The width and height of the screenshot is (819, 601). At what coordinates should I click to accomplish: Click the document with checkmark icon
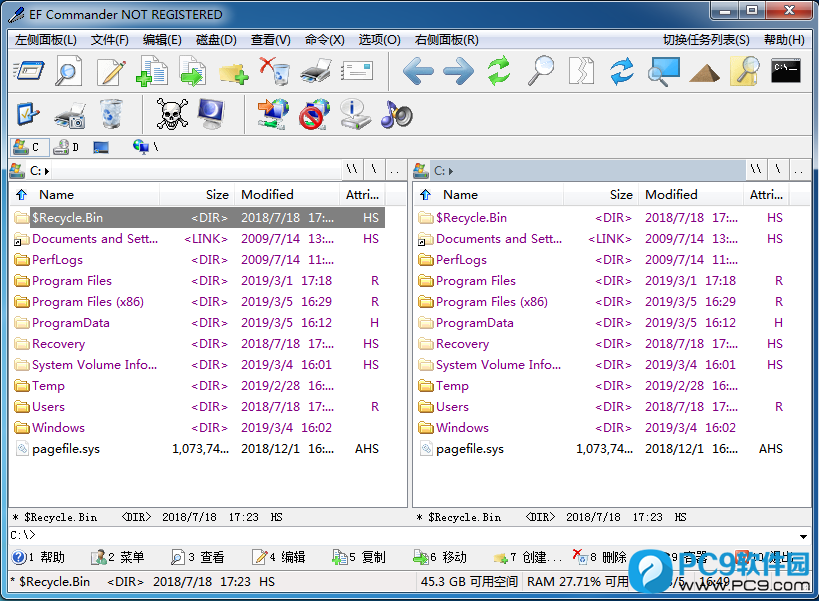click(x=28, y=114)
